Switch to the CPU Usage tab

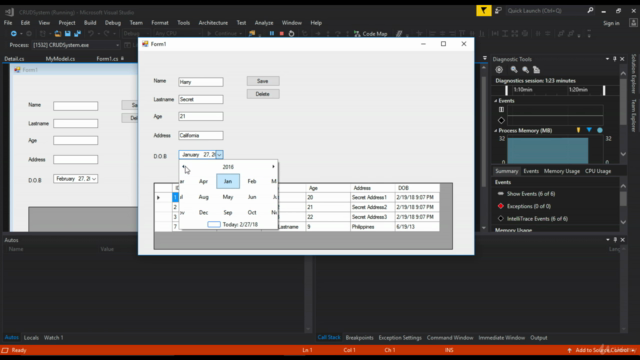click(x=598, y=171)
